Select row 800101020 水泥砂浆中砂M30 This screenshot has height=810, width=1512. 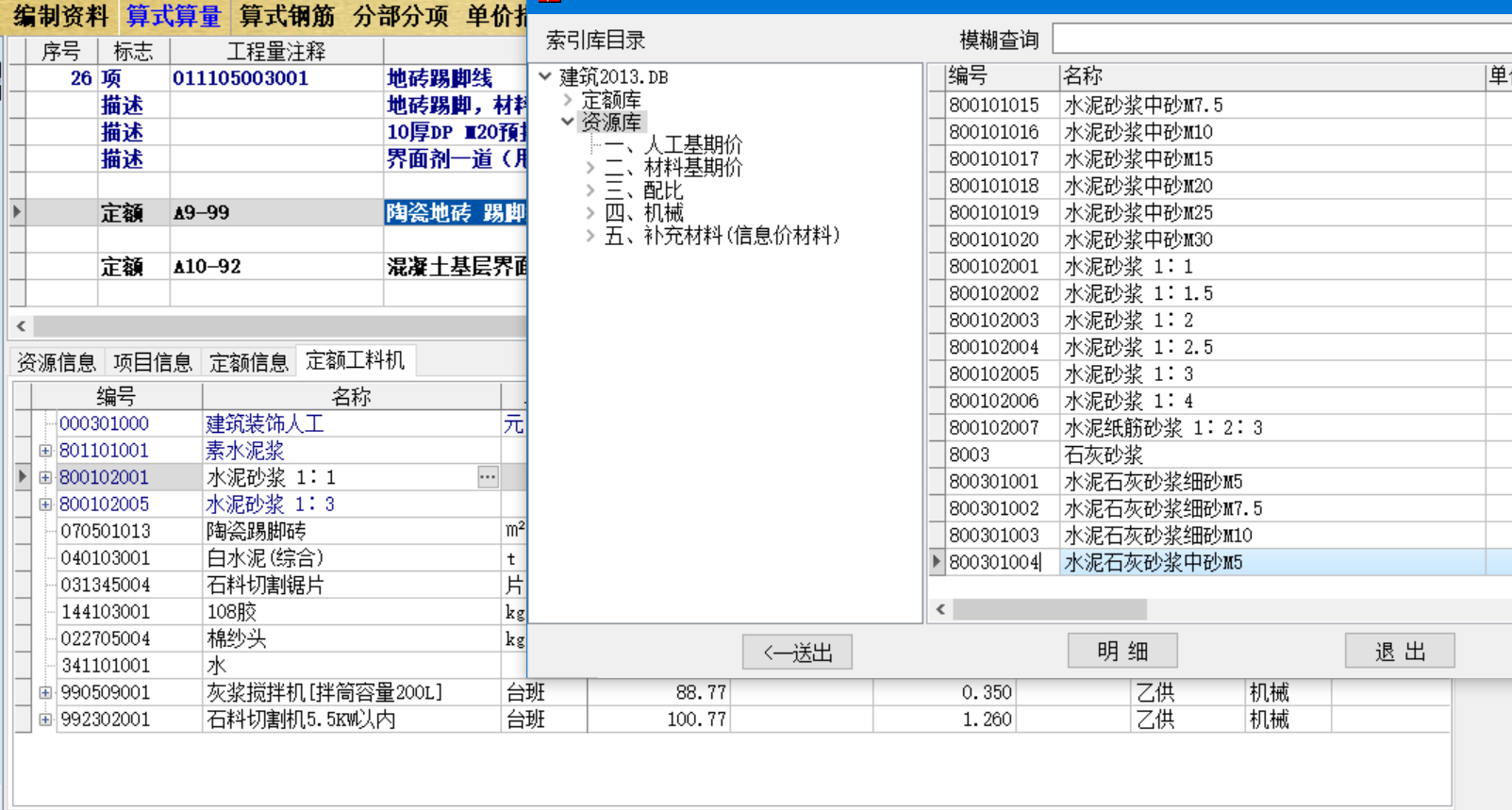(1220, 240)
